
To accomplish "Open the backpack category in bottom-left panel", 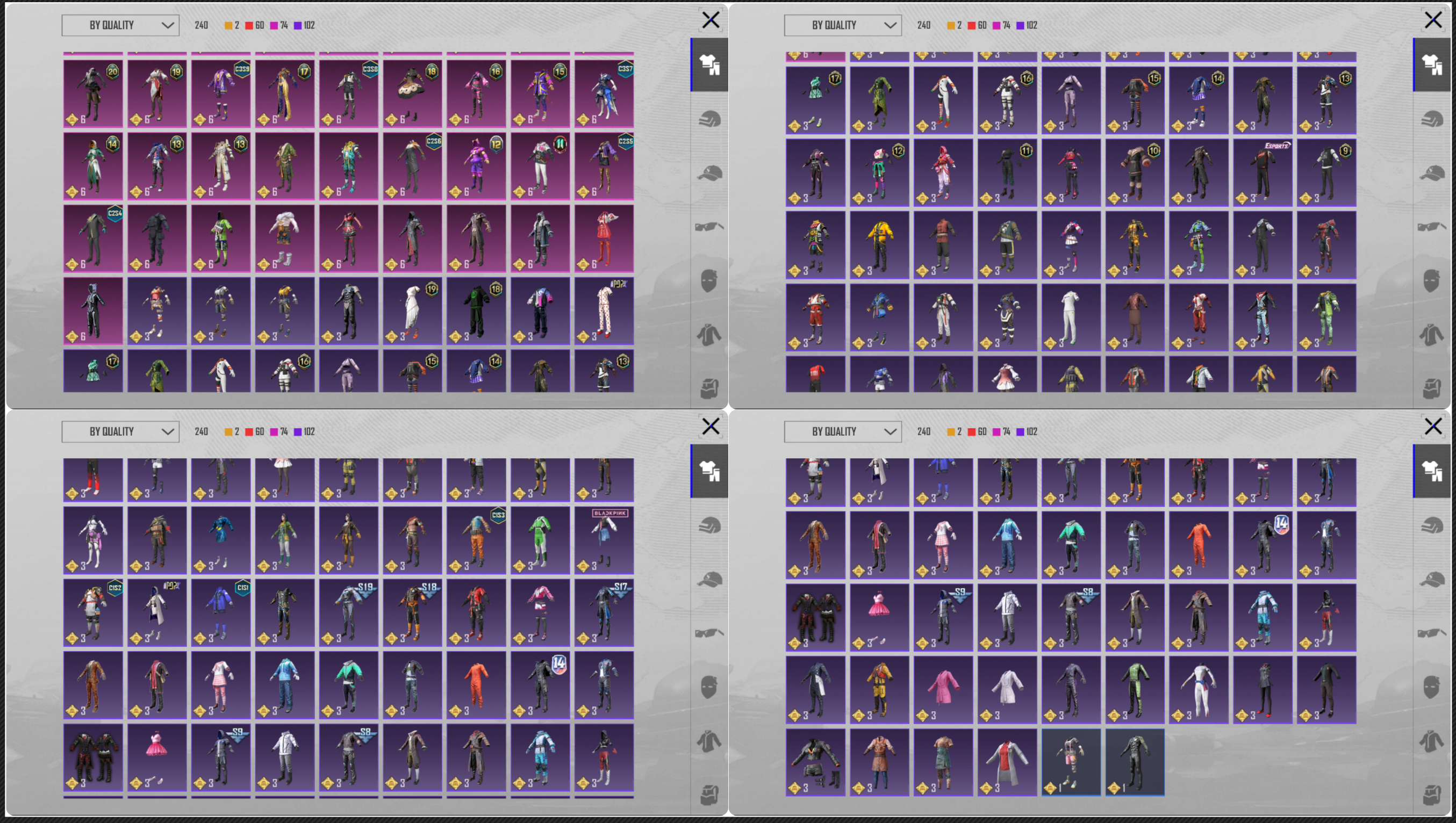I will tap(709, 795).
